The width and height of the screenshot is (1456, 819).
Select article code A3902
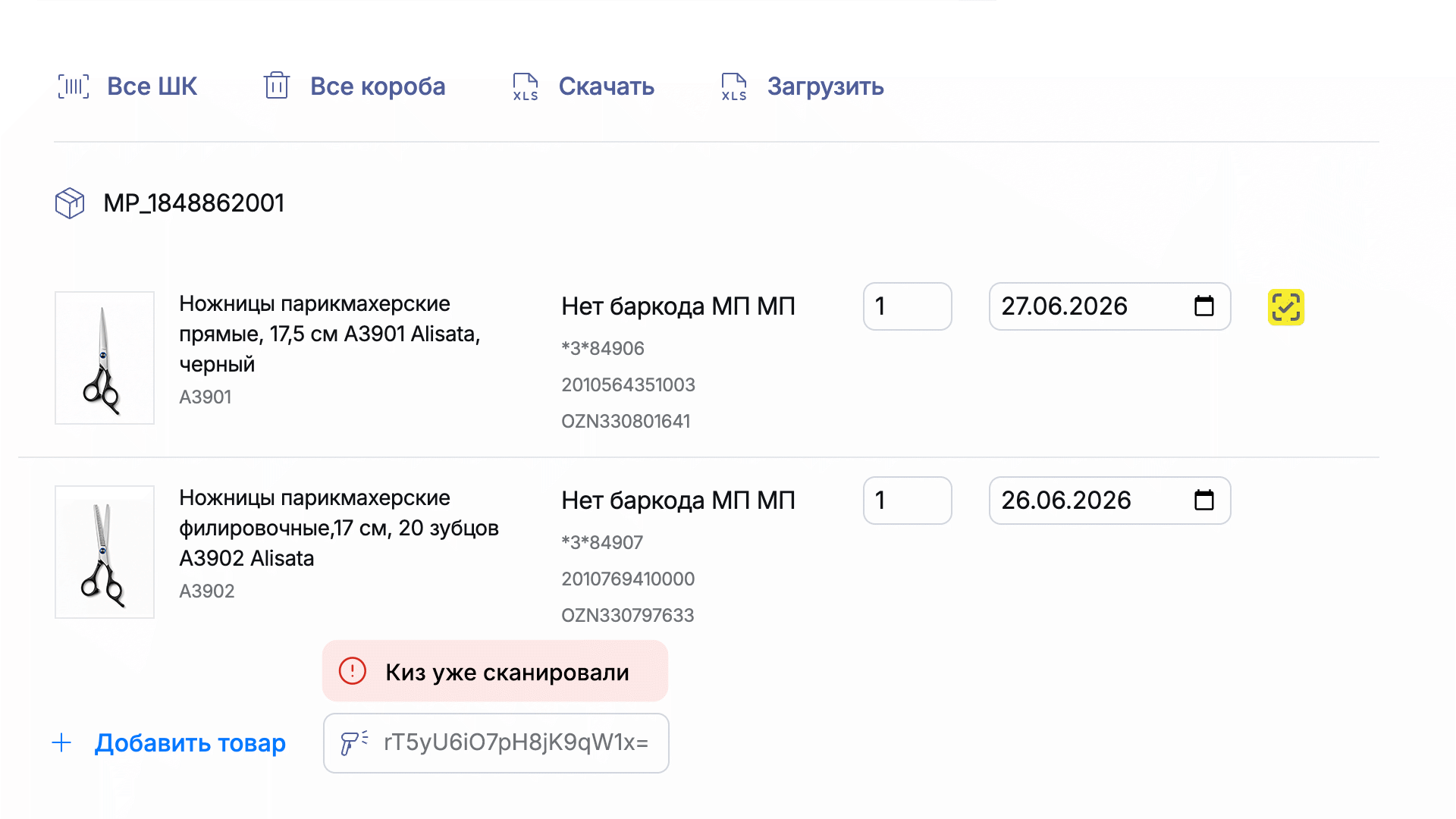(x=207, y=591)
